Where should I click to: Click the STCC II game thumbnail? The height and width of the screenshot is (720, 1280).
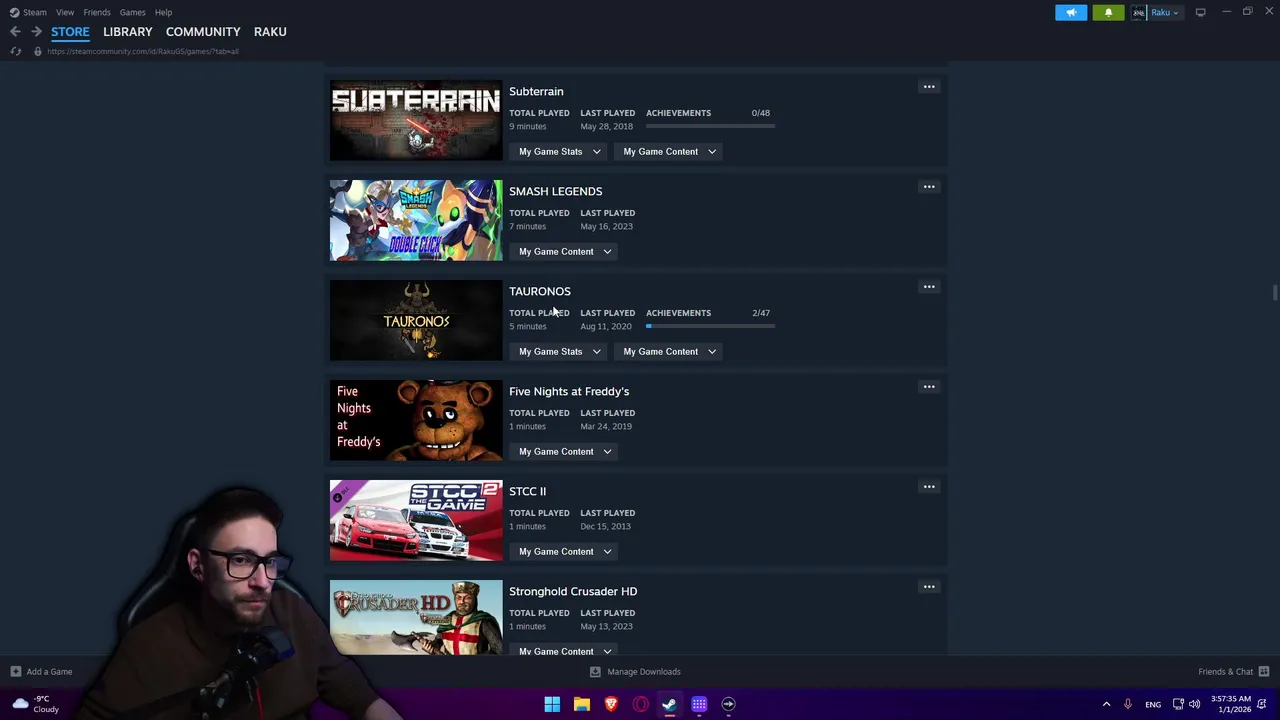(416, 520)
